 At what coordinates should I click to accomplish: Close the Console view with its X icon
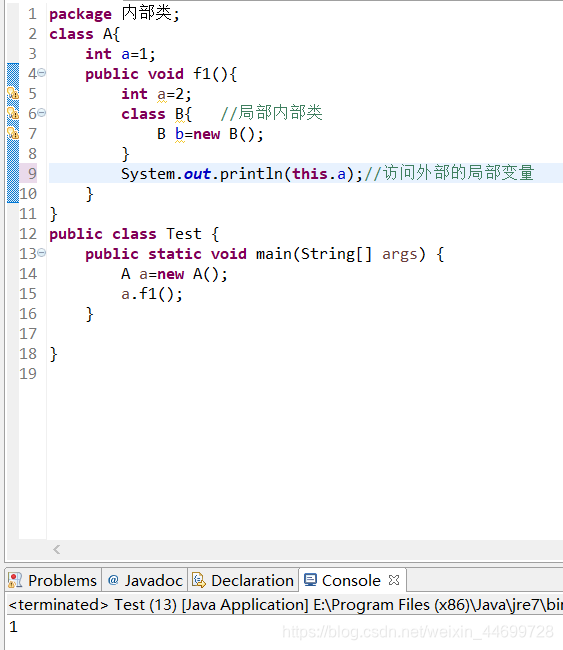click(394, 580)
